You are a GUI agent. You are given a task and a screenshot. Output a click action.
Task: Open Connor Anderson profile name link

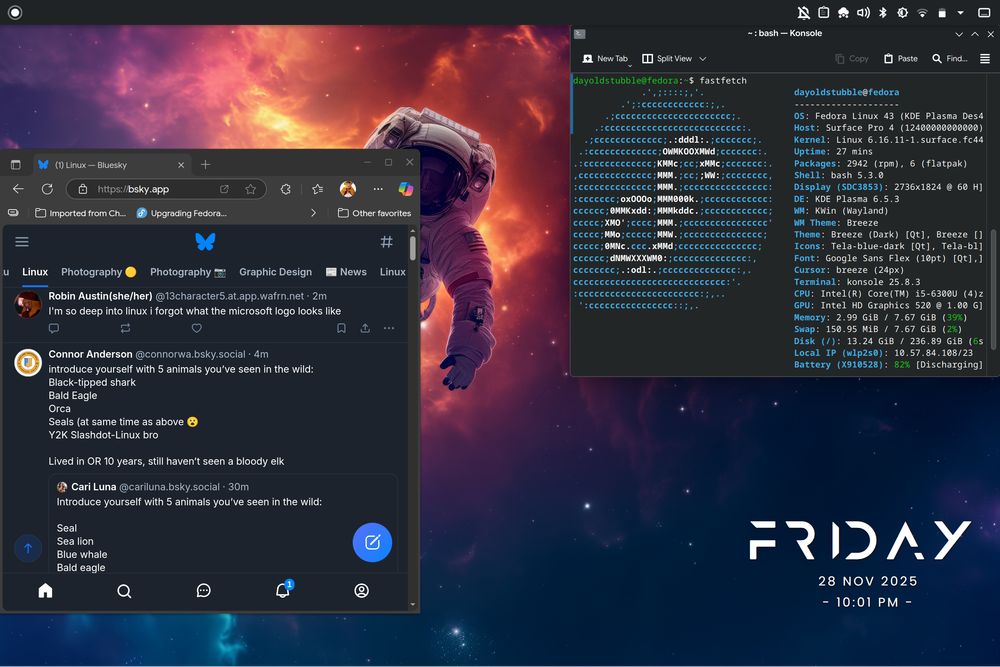[91, 354]
